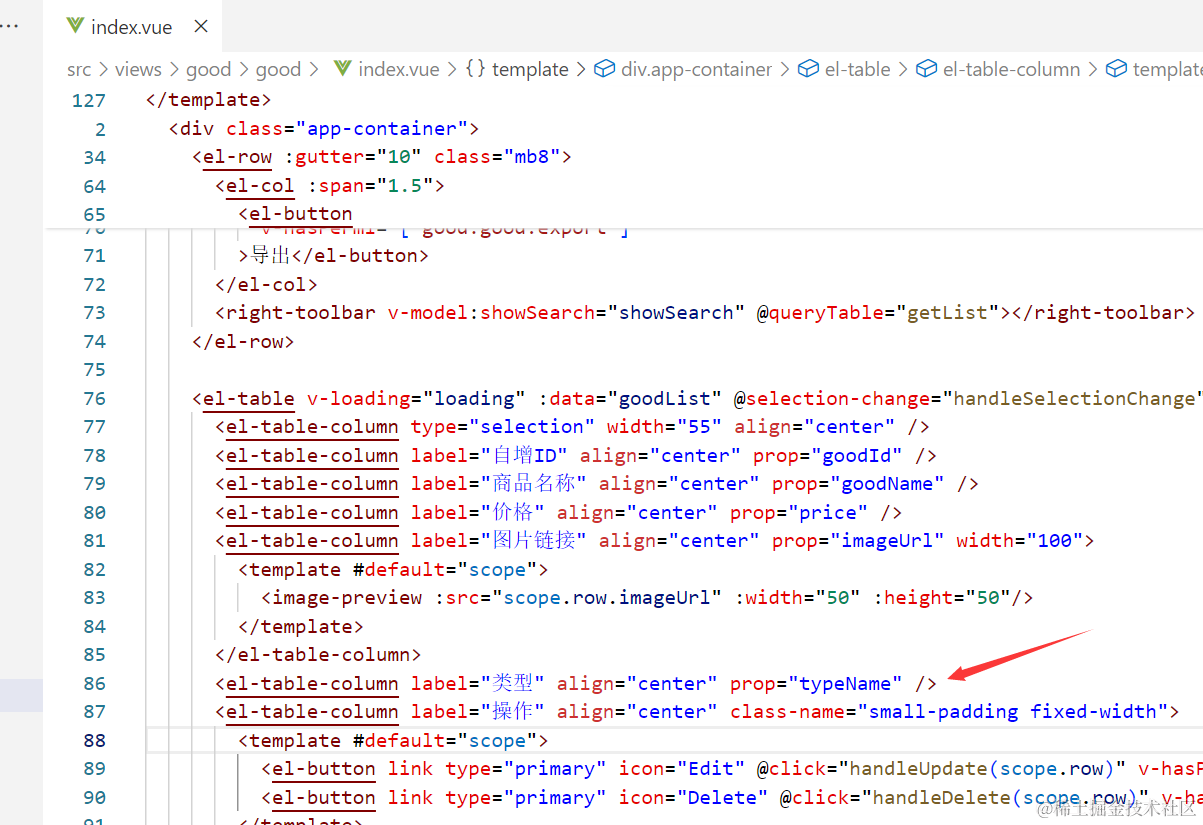Open the overflow ellipsis menu at top left

coord(10,27)
